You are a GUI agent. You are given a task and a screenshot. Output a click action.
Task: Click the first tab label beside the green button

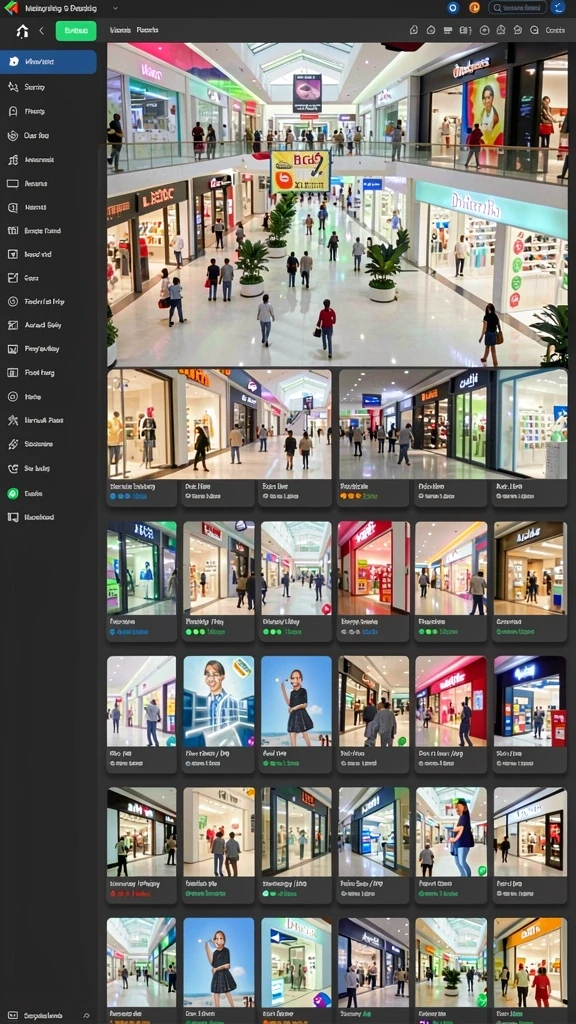point(120,30)
